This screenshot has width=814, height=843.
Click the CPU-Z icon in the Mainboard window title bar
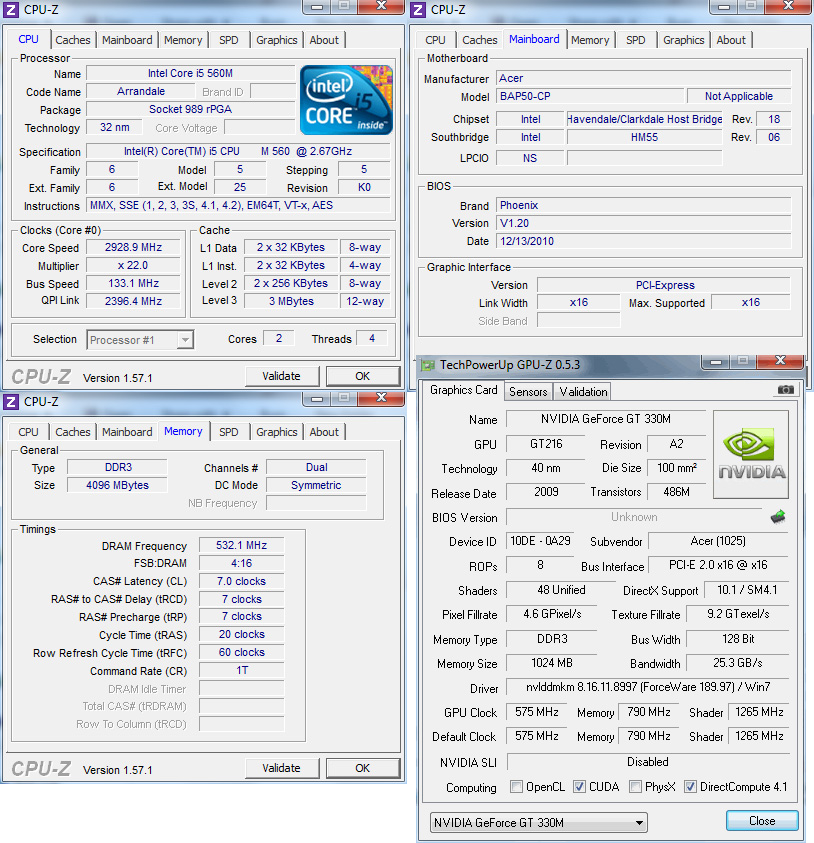418,9
